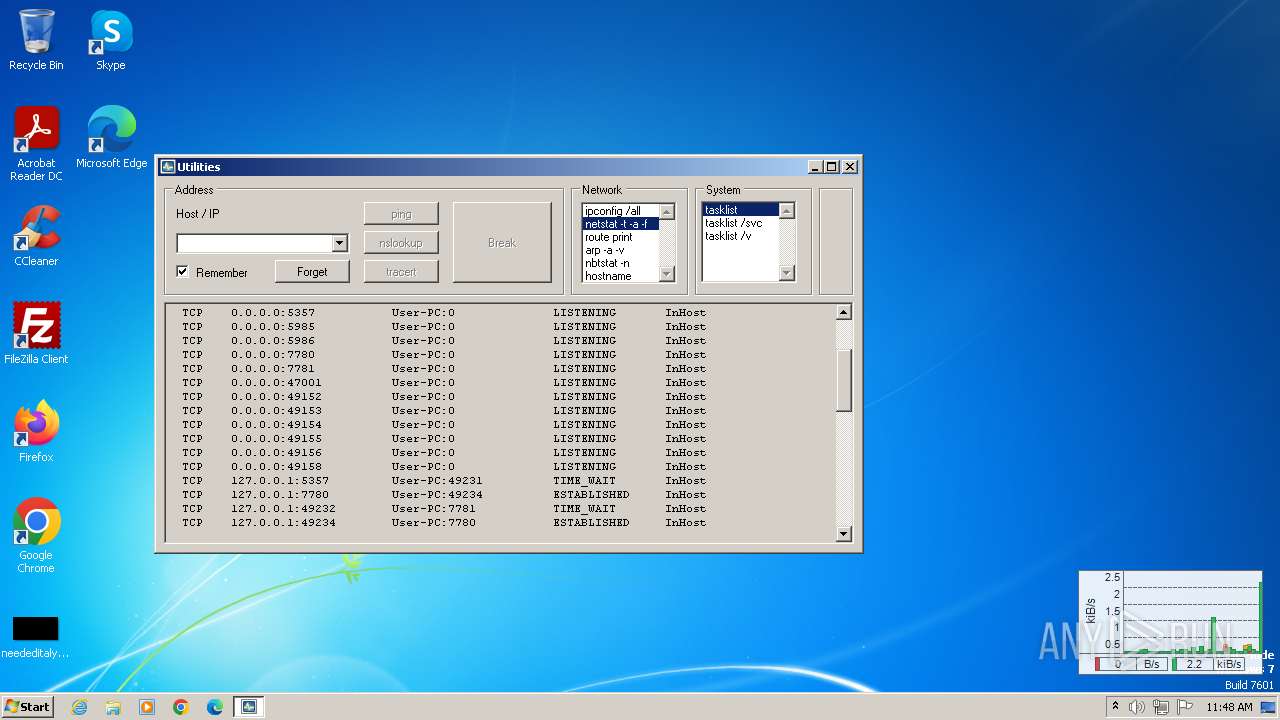Choose route print in Network list

coord(620,237)
